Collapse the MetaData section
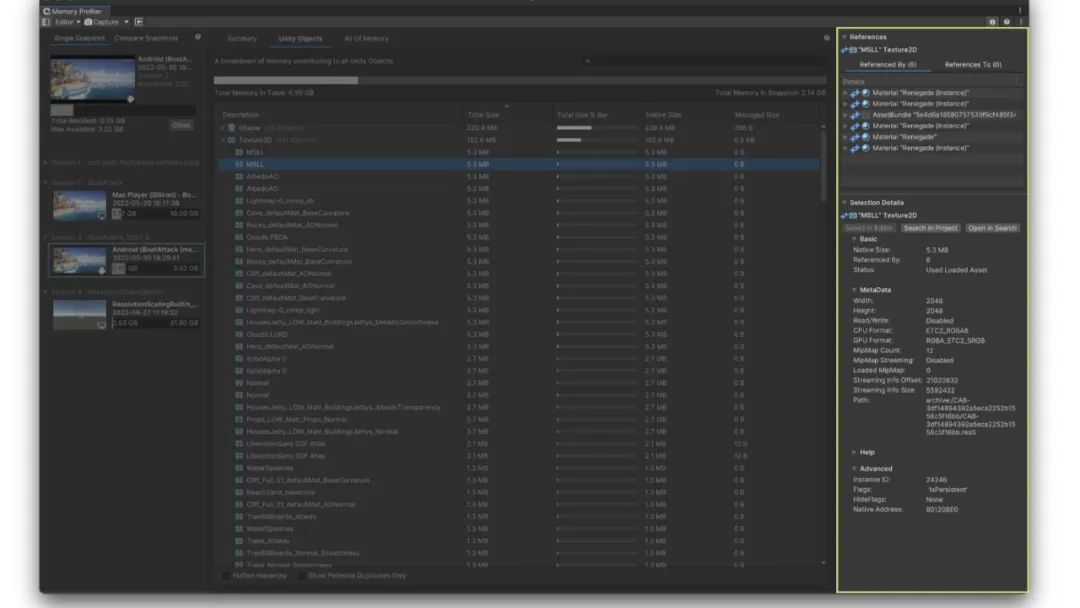Image resolution: width=1080 pixels, height=608 pixels. point(854,290)
